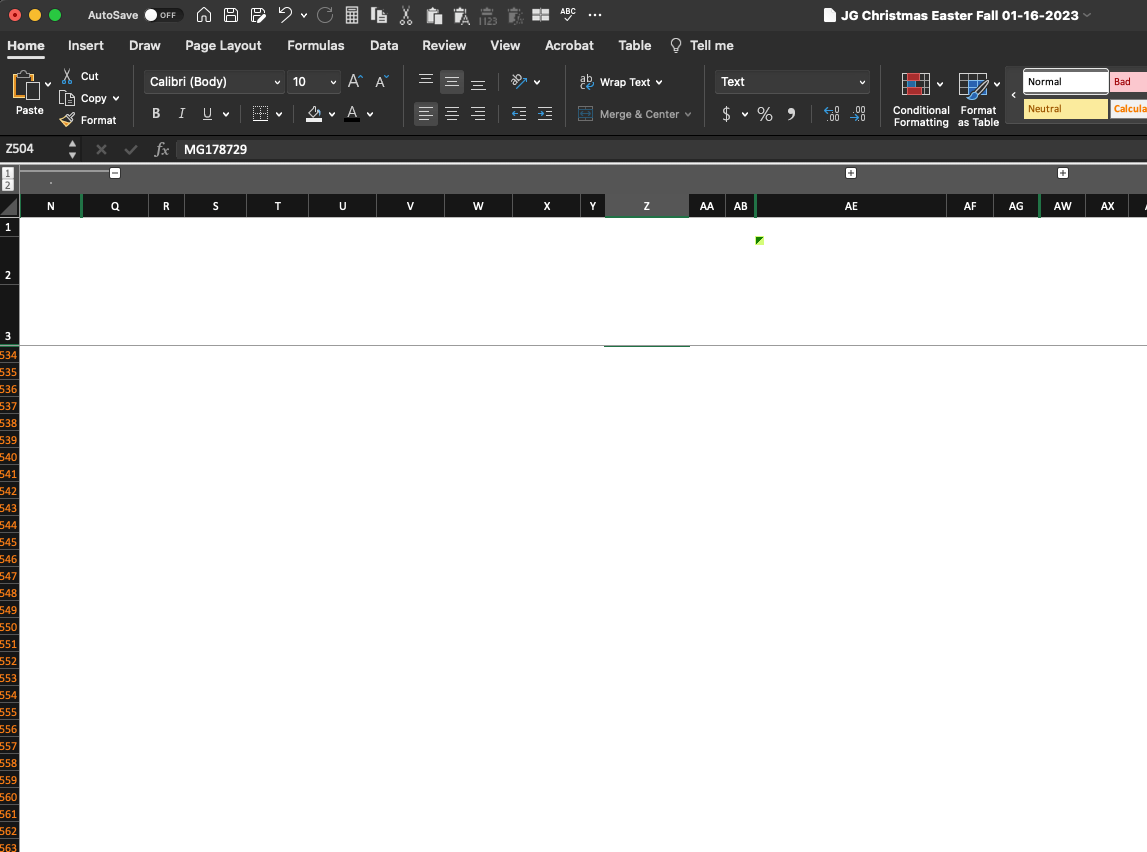Screen dimensions: 1147x852
Task: Click Wrap Text
Action: coord(620,82)
